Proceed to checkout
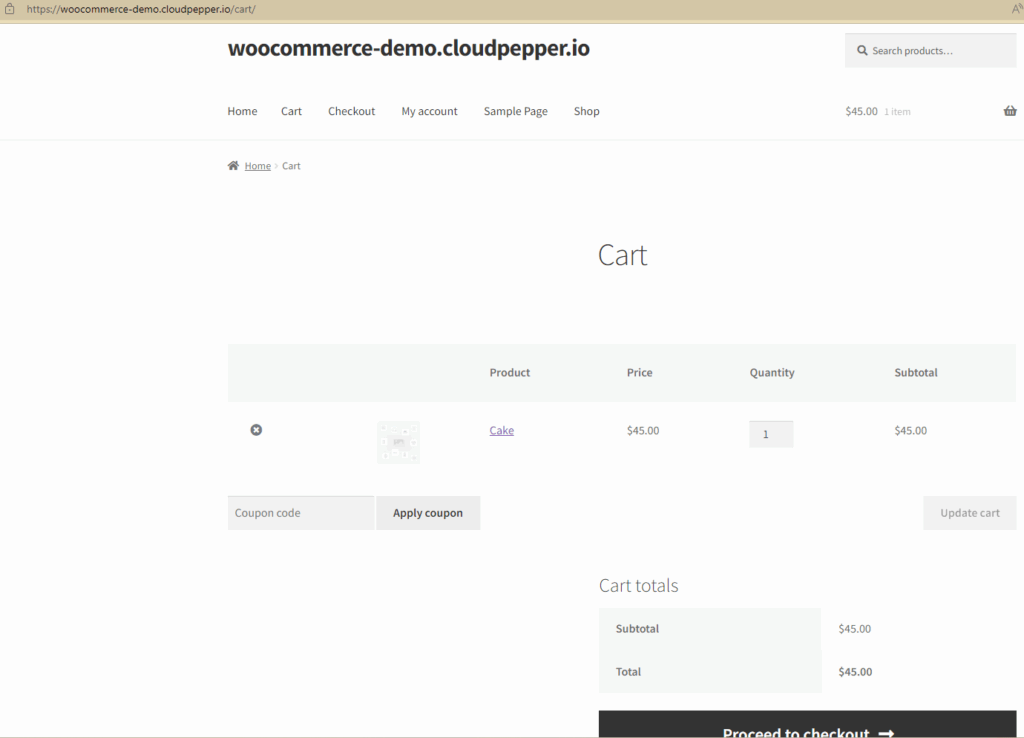The image size is (1024, 738). point(807,730)
